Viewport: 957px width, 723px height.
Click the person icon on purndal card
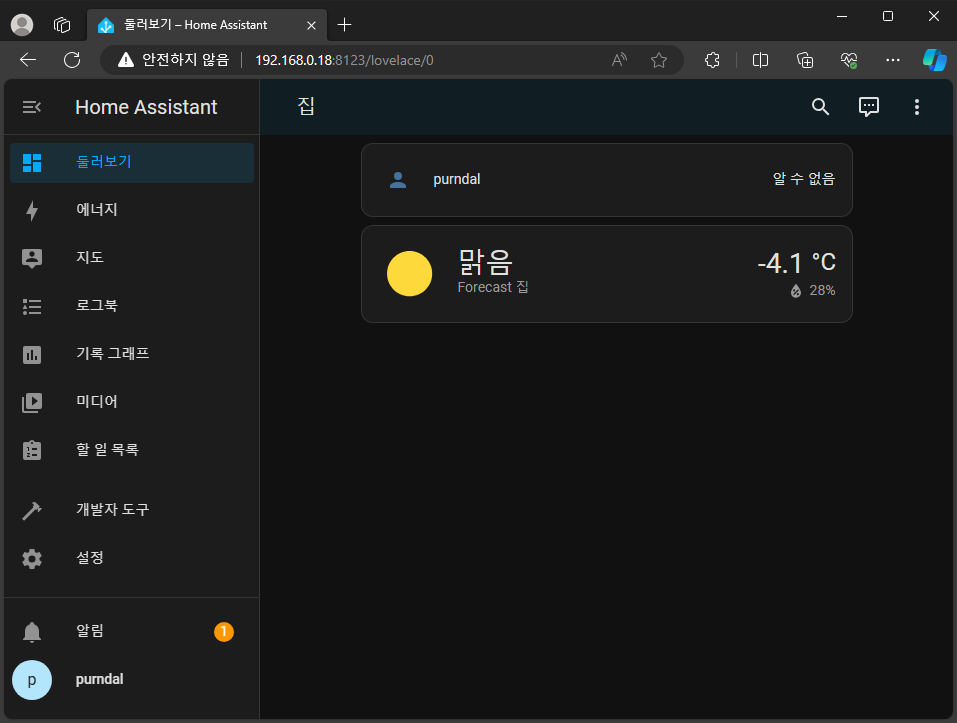click(398, 180)
